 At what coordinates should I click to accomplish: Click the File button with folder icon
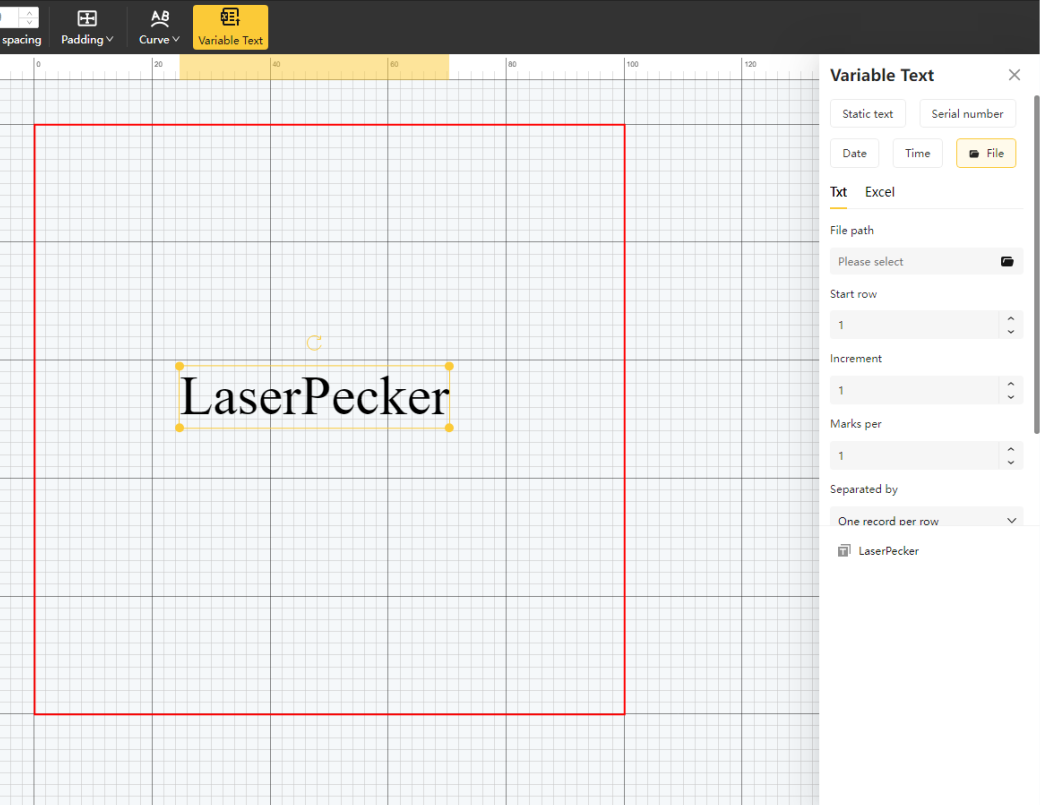point(986,152)
